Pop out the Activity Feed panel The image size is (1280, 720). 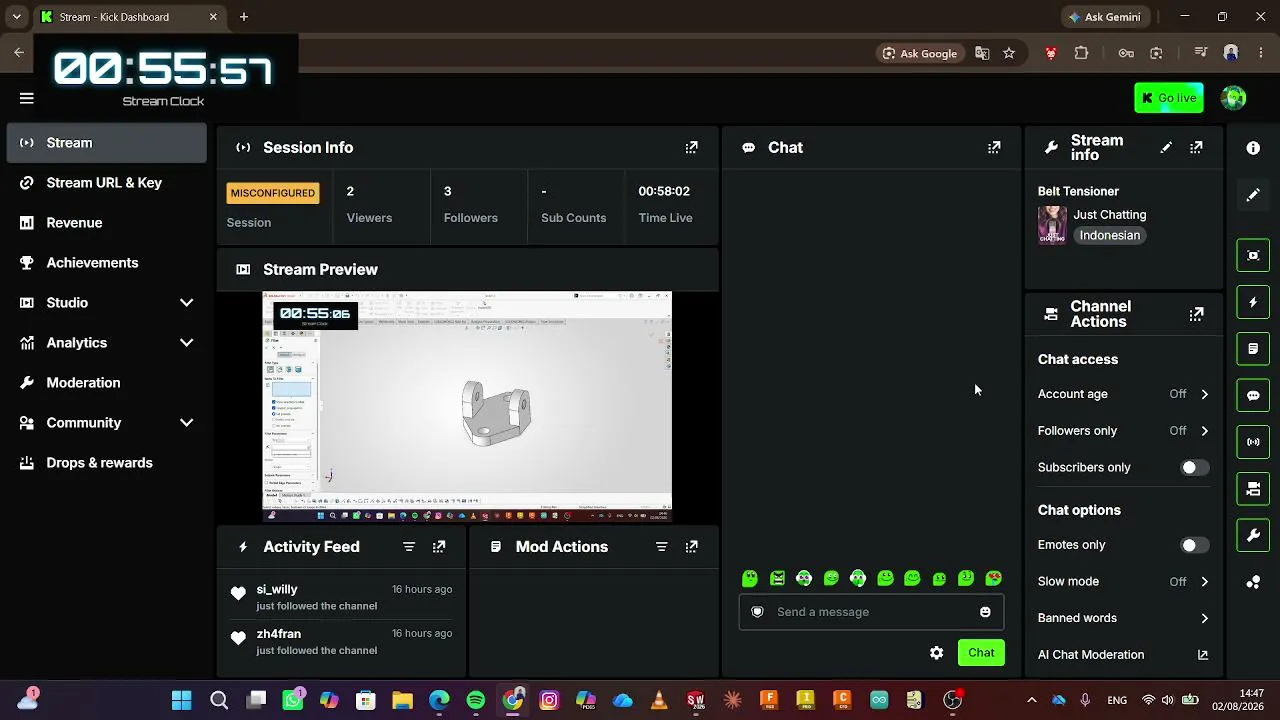pos(439,547)
